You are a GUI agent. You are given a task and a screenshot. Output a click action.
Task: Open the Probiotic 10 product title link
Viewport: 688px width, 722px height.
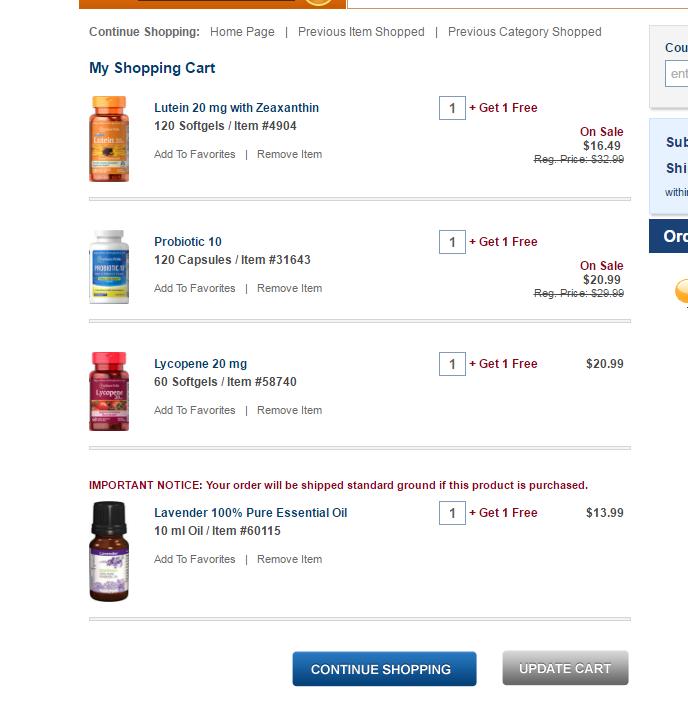pyautogui.click(x=188, y=242)
